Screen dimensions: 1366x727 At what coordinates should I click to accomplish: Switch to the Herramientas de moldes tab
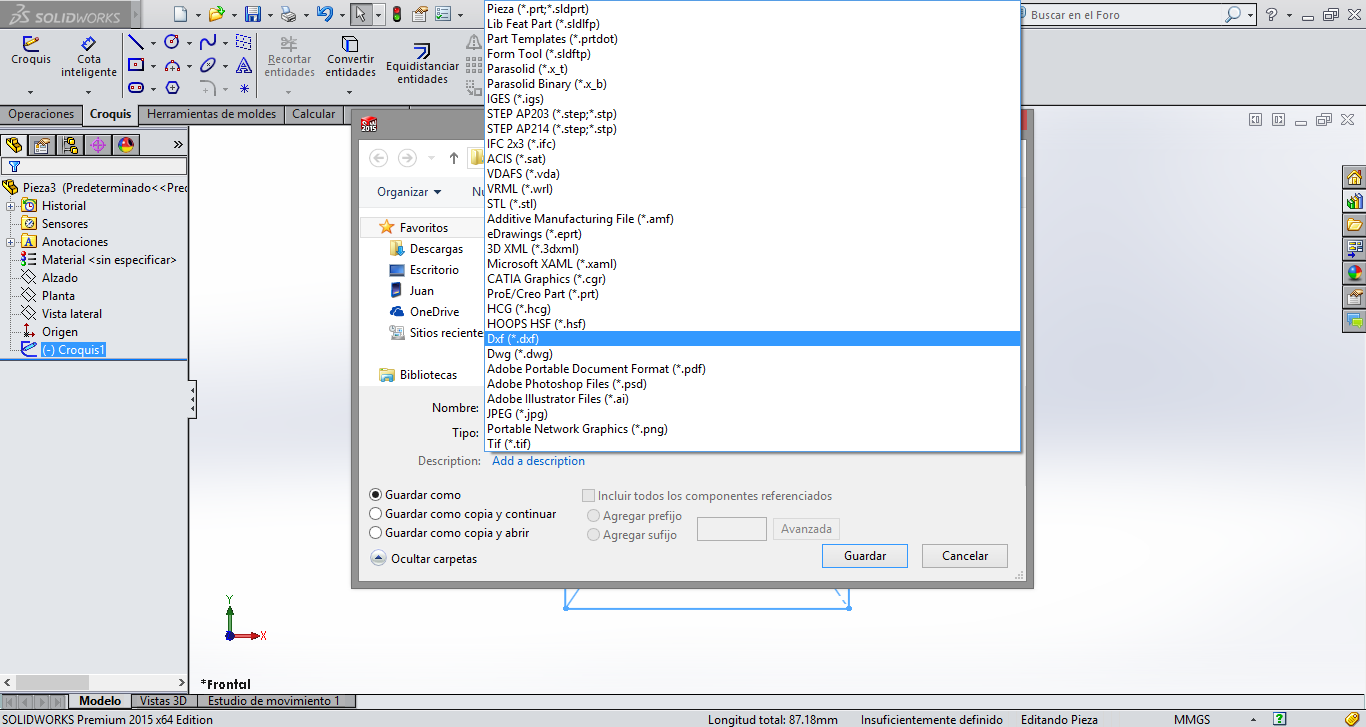coord(211,114)
